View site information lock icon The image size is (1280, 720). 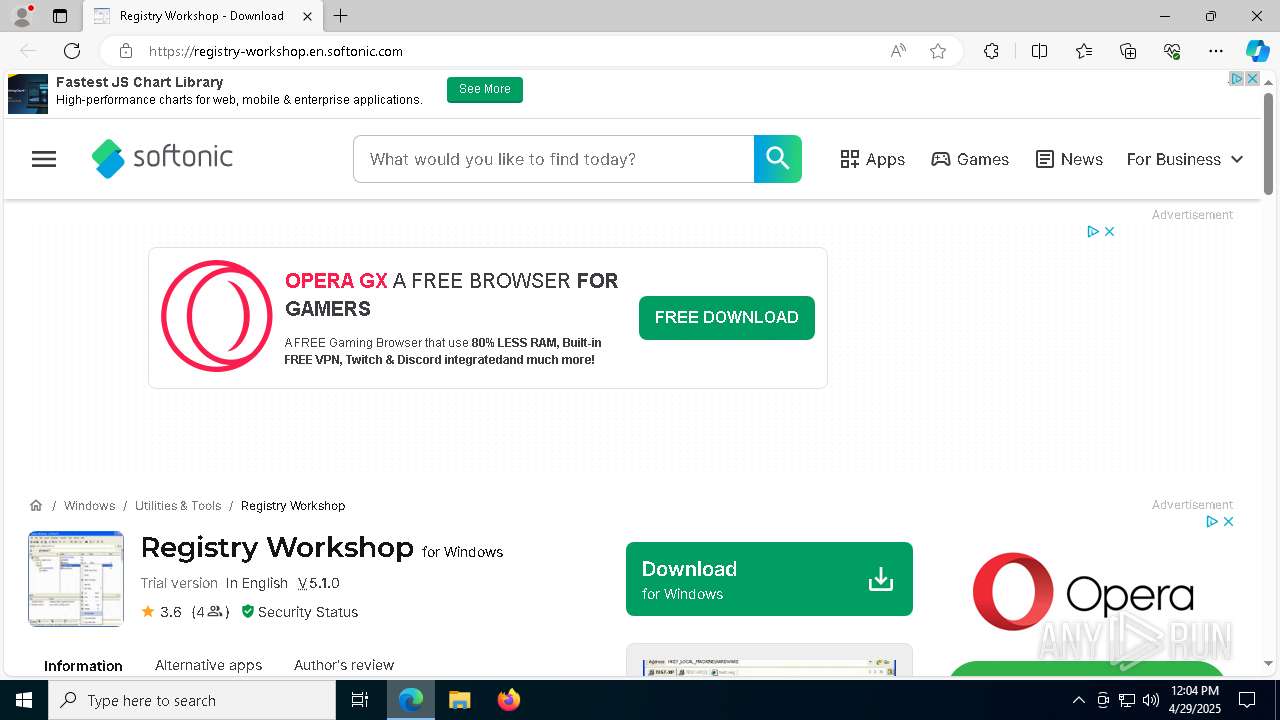pyautogui.click(x=125, y=51)
